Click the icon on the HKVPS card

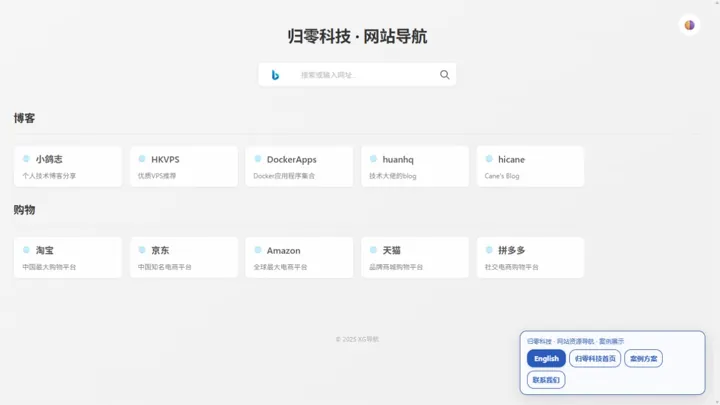click(142, 159)
